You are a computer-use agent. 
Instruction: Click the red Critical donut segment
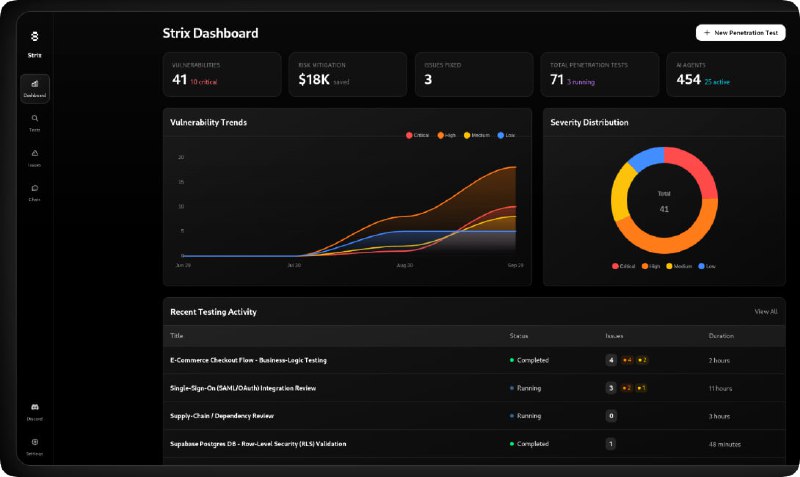pos(698,172)
